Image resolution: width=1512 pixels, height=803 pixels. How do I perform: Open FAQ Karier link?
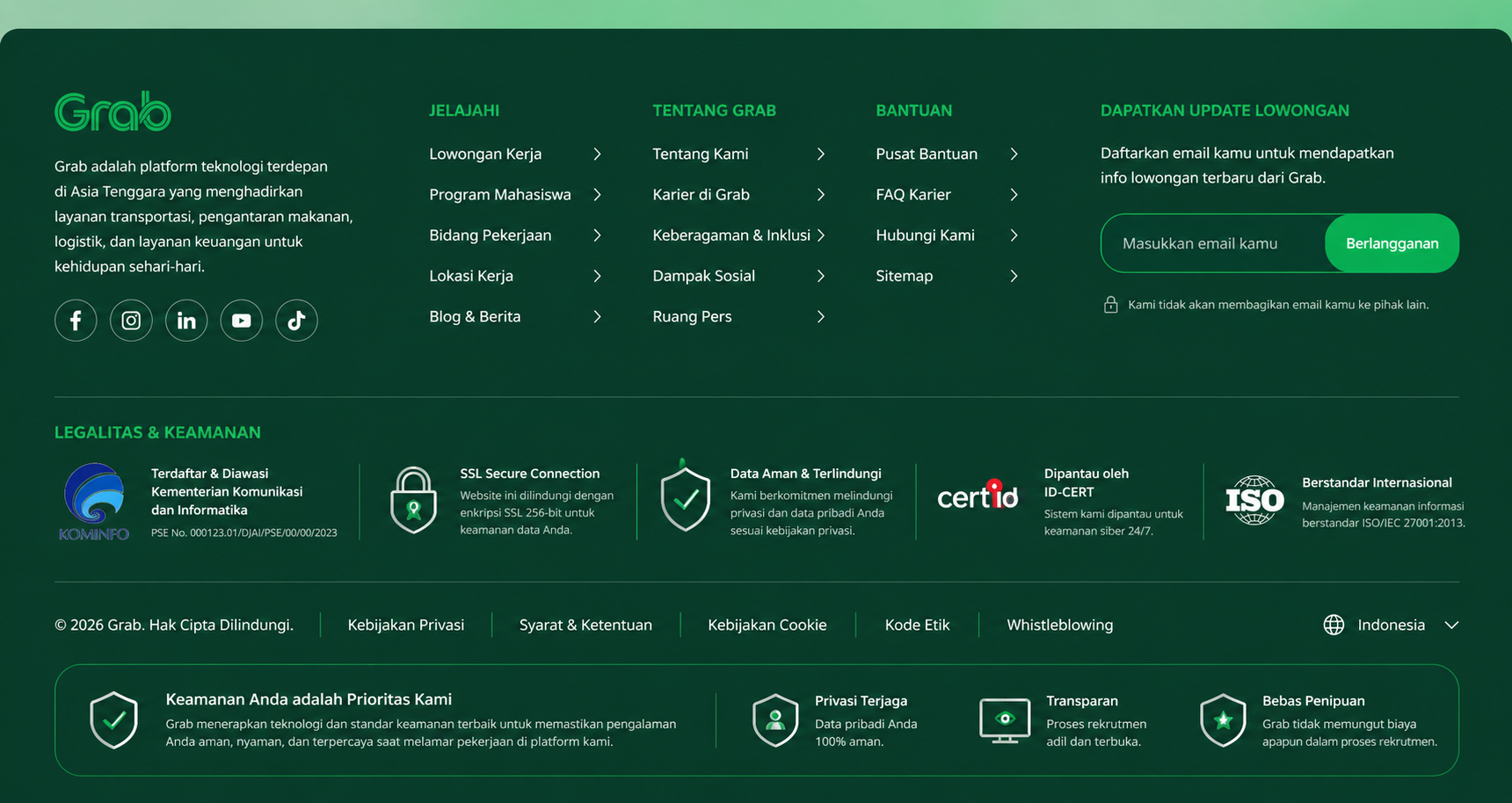point(913,194)
